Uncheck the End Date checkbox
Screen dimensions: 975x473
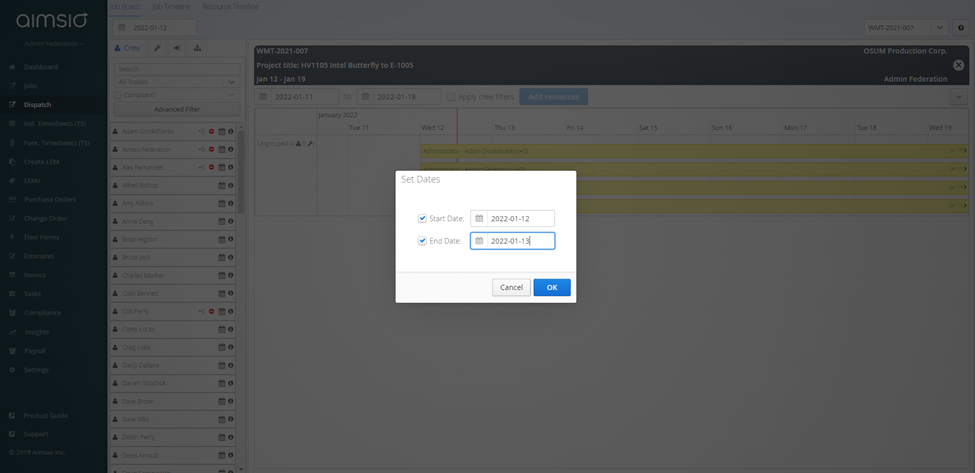[x=422, y=241]
